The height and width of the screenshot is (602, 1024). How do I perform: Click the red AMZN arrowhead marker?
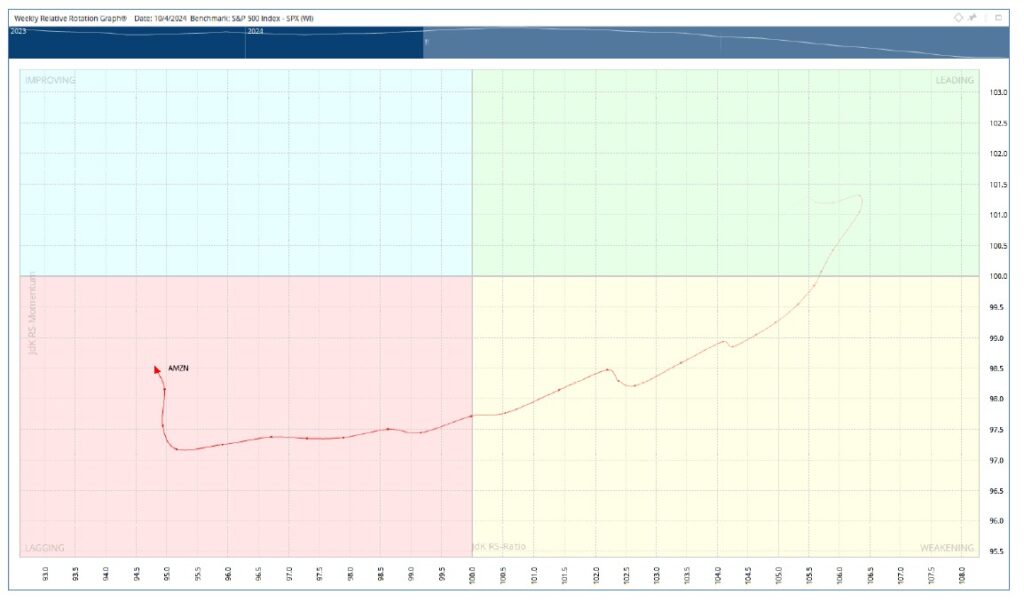click(157, 369)
